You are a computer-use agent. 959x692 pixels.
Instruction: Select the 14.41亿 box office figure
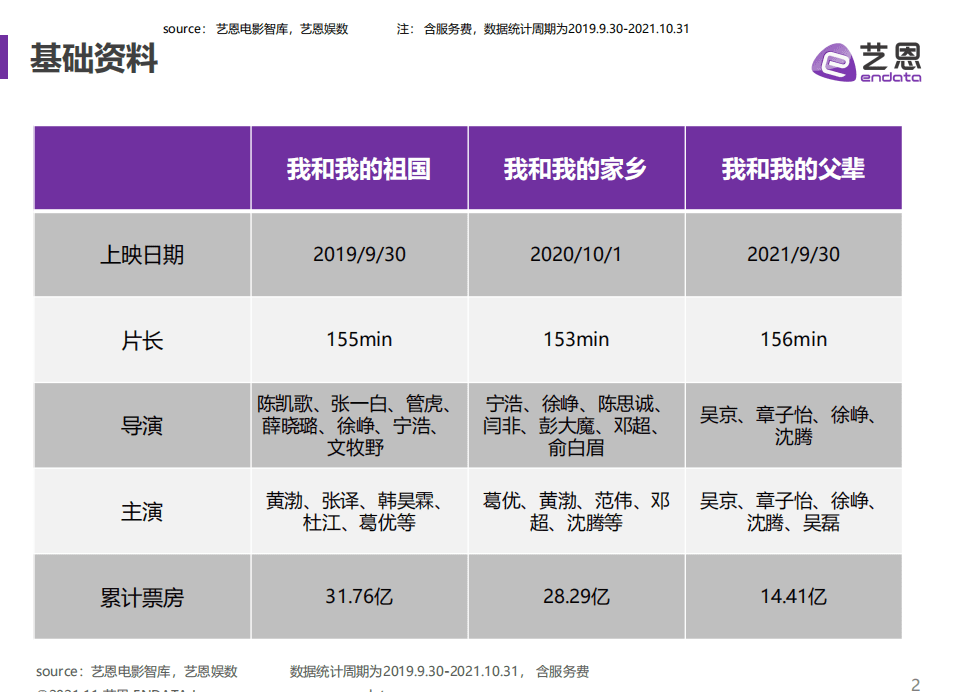pyautogui.click(x=793, y=597)
